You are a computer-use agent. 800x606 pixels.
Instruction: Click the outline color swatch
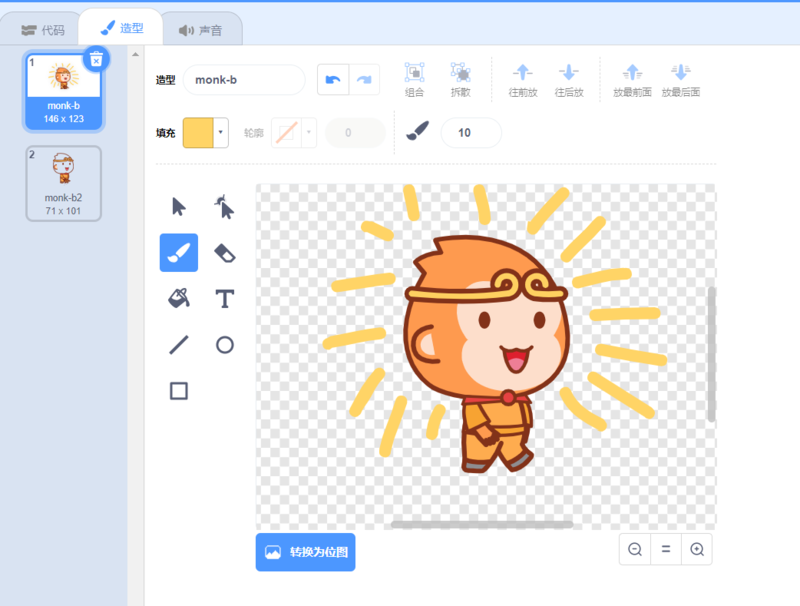click(x=287, y=133)
